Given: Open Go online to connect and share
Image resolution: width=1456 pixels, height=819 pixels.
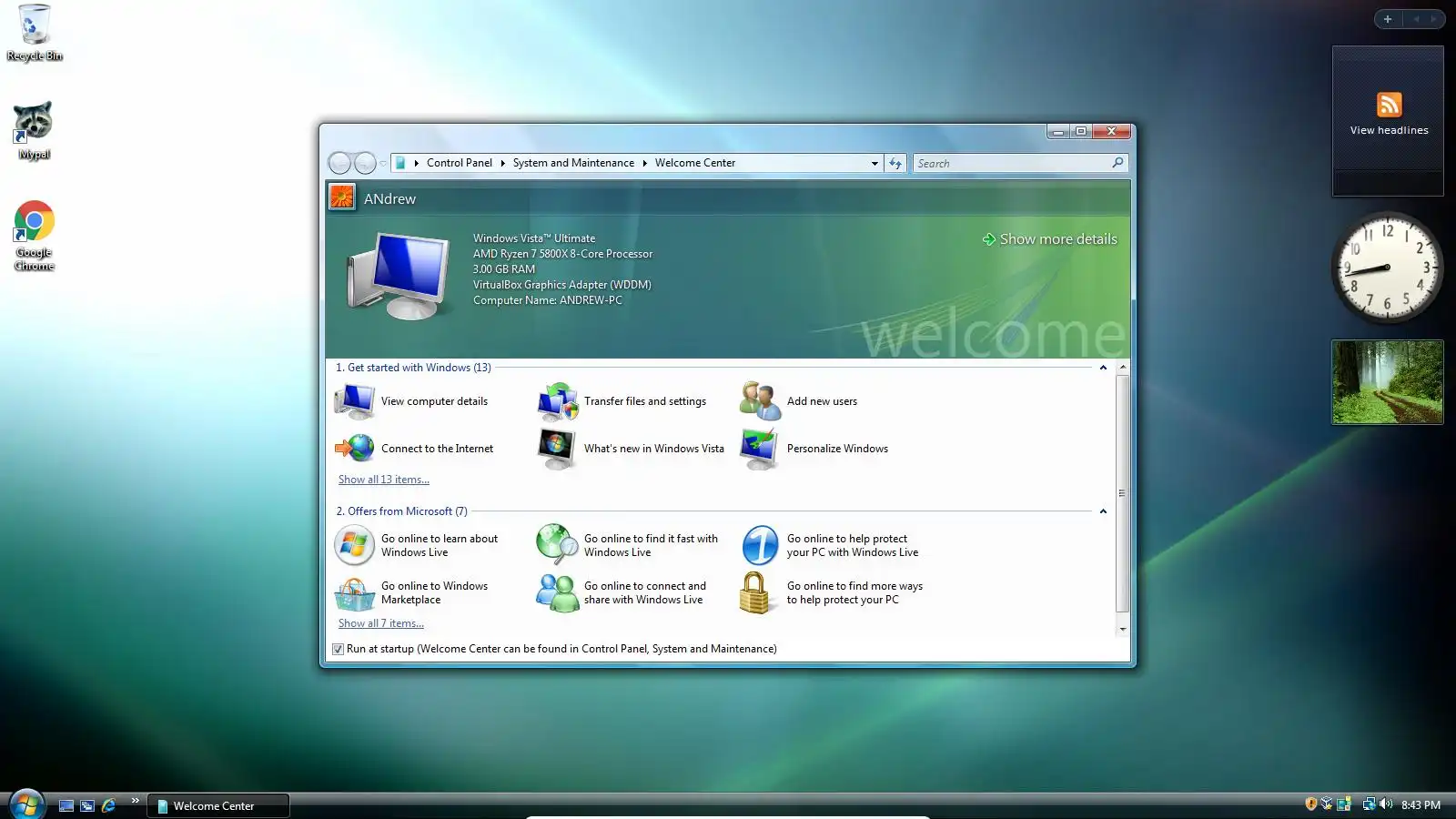Looking at the screenshot, I should (622, 592).
